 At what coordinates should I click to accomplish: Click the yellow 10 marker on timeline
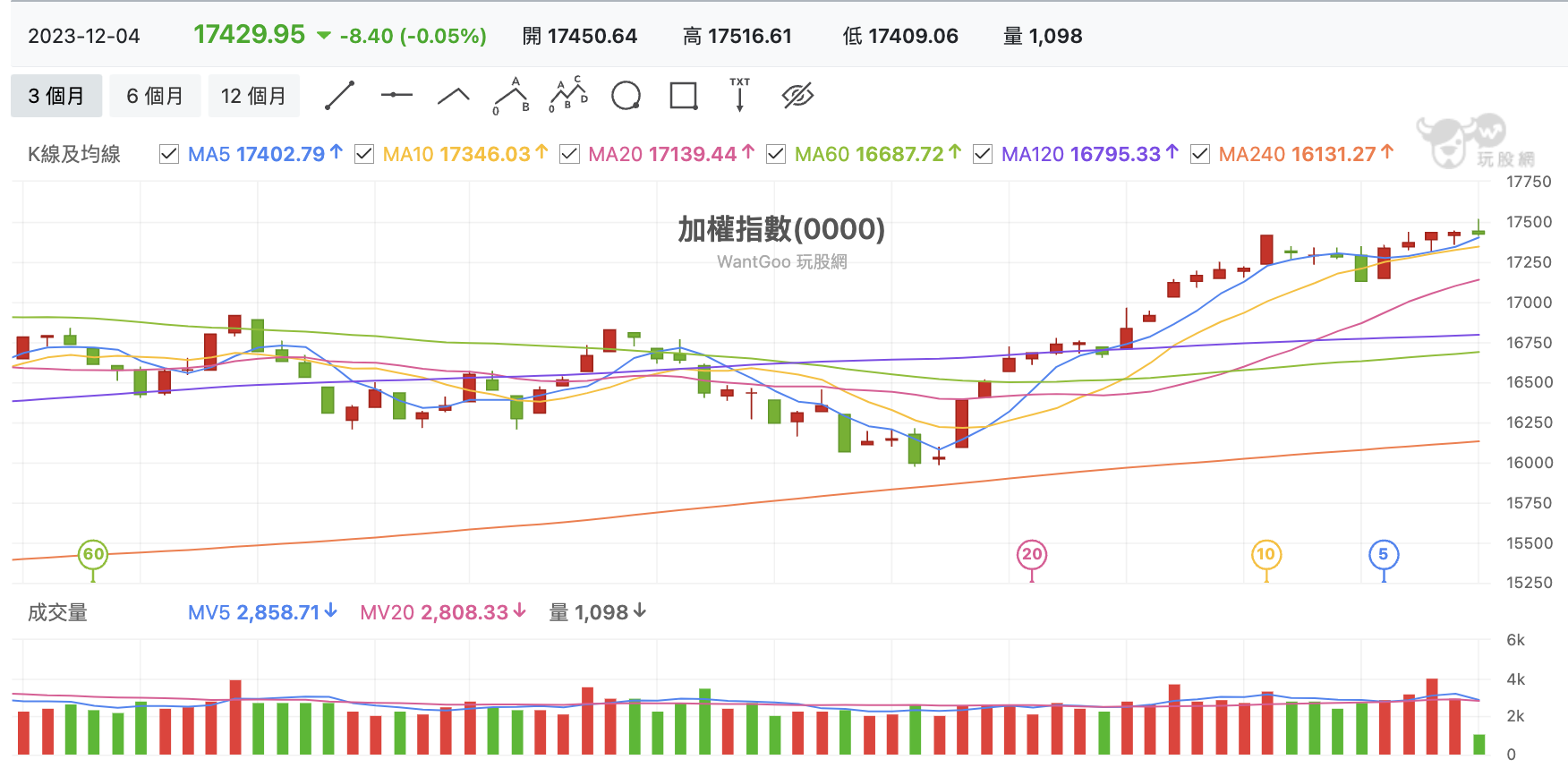coord(1265,554)
